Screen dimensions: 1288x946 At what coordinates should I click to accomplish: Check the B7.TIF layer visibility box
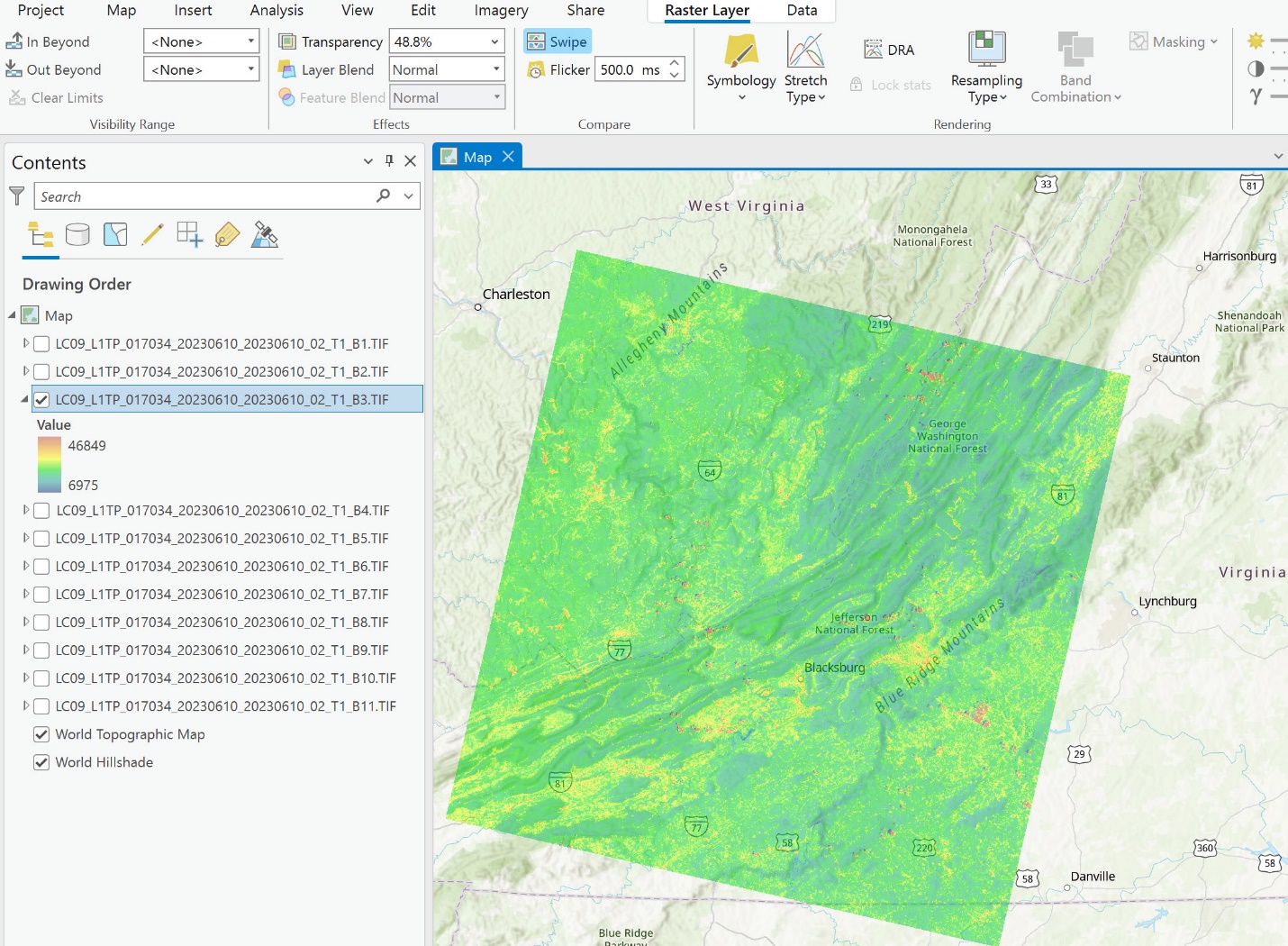41,595
